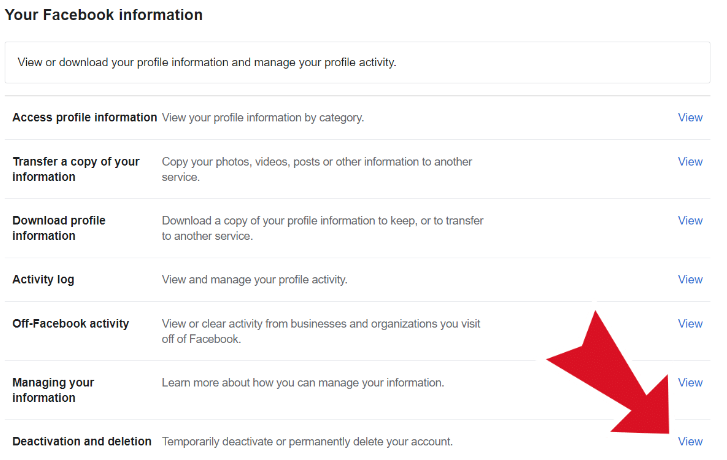
Task: Open View for Transfer a copy of your information
Action: pos(690,161)
